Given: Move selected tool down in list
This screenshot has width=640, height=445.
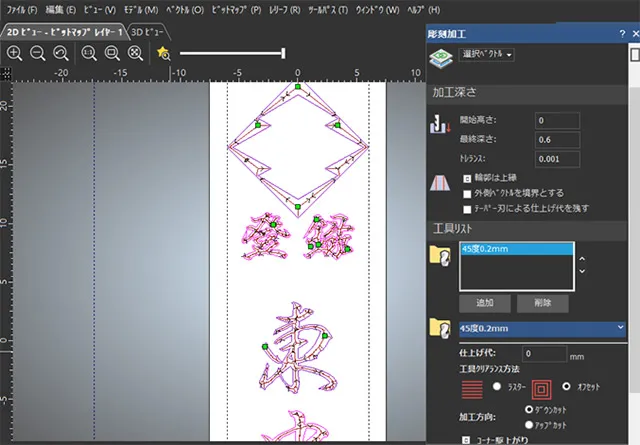Looking at the screenshot, I should 582,271.
